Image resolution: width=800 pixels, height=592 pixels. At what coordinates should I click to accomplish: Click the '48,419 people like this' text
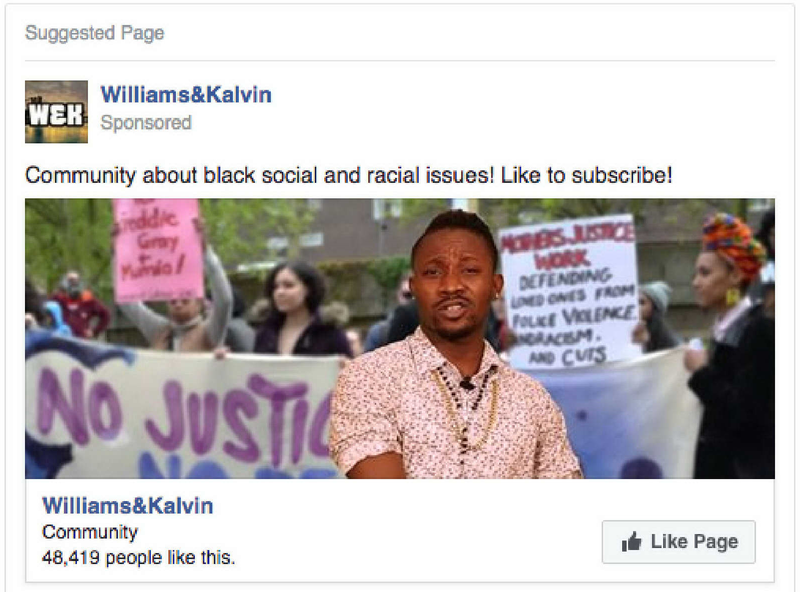tap(139, 558)
